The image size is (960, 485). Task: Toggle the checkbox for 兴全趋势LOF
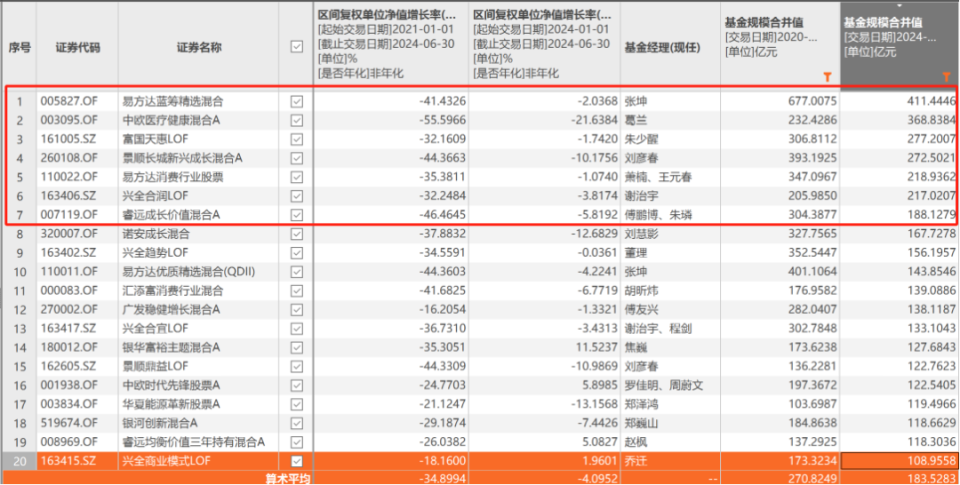click(297, 253)
